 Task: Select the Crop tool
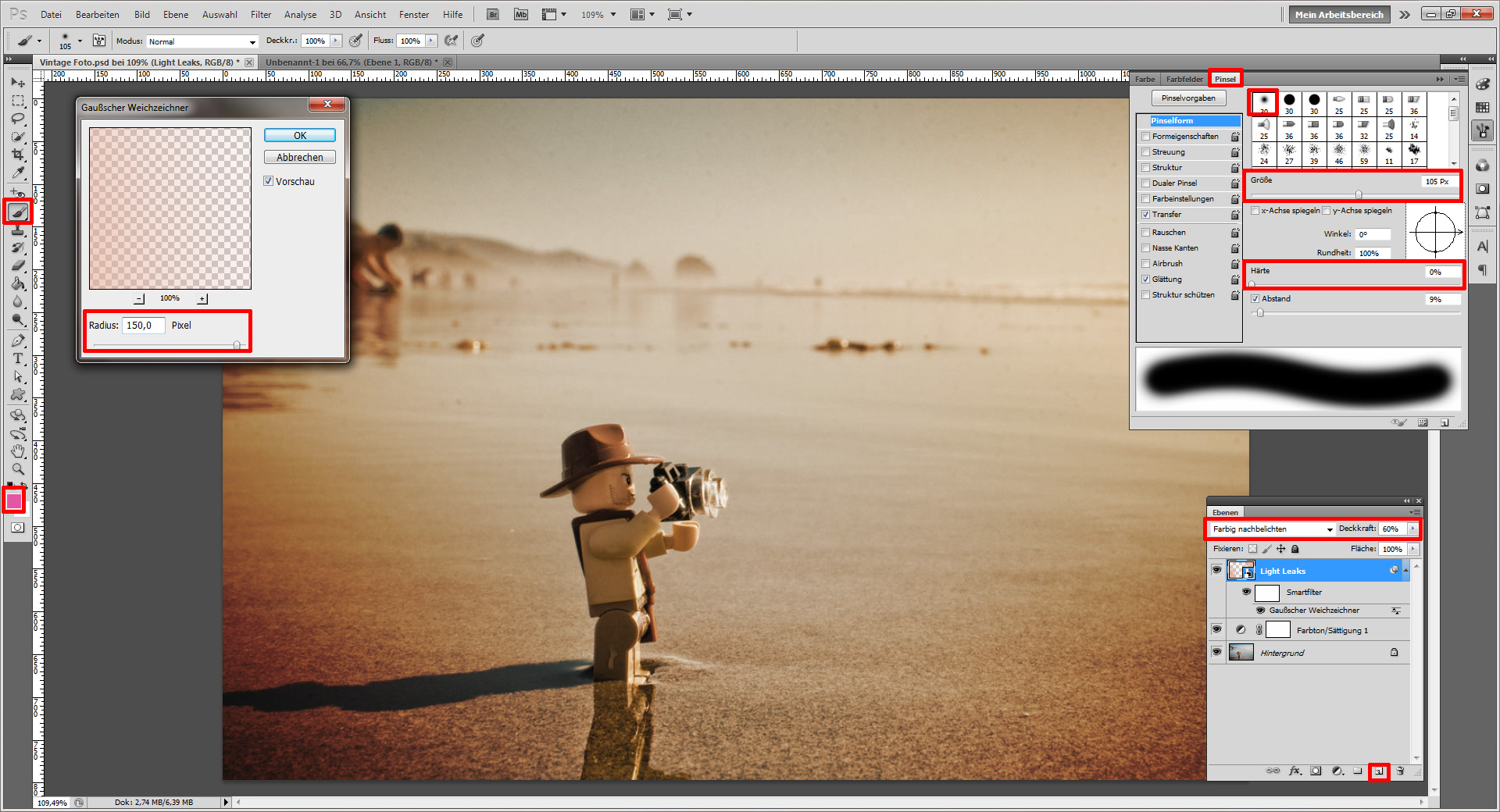pyautogui.click(x=18, y=155)
